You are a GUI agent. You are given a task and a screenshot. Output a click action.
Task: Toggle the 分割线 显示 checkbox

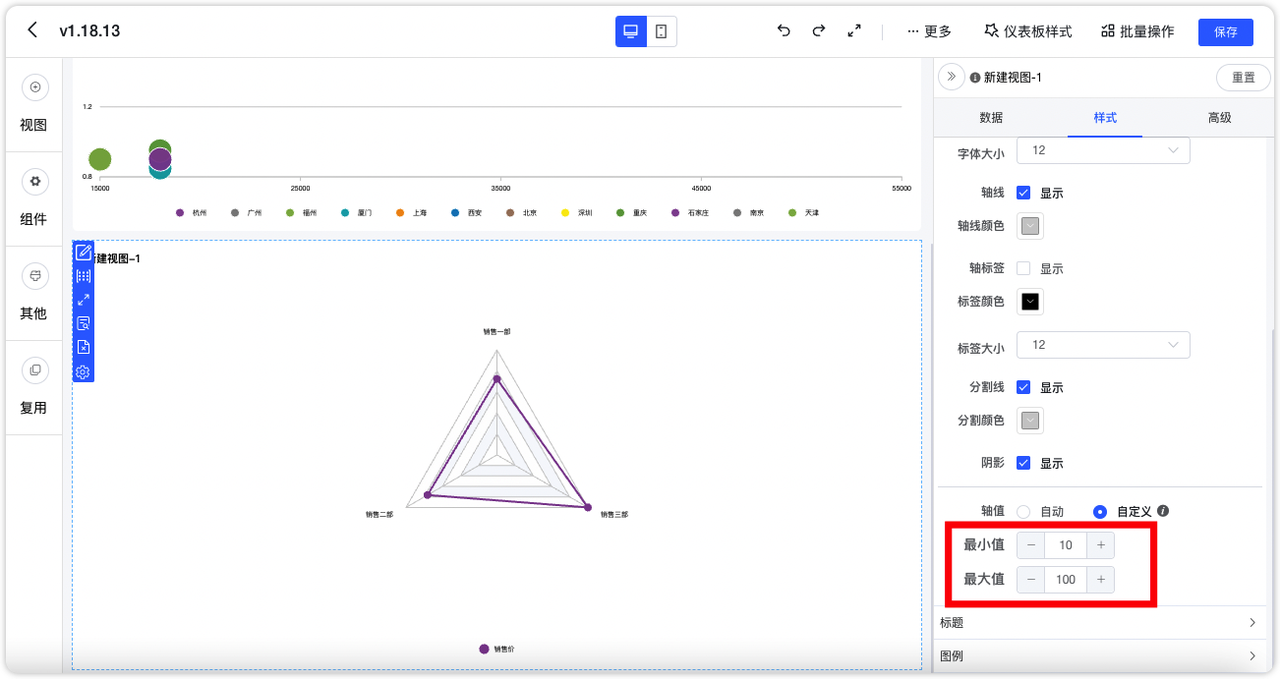point(1023,388)
